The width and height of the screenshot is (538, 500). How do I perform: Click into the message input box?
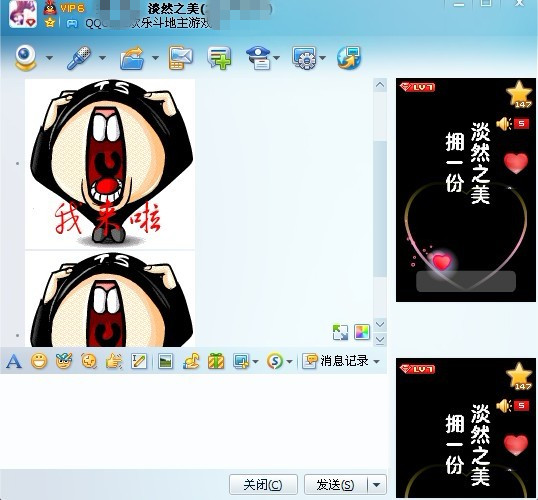pyautogui.click(x=194, y=421)
